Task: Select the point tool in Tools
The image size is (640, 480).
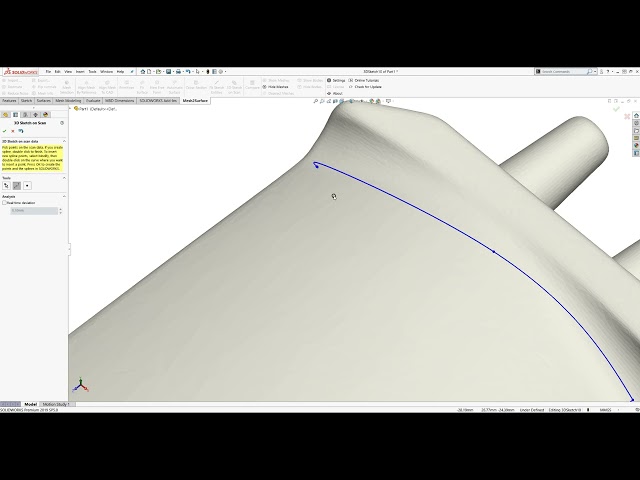Action: pyautogui.click(x=27, y=186)
